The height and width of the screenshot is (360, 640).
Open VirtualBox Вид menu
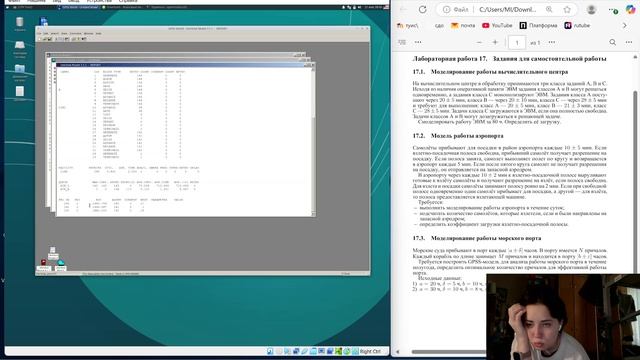point(57,2)
